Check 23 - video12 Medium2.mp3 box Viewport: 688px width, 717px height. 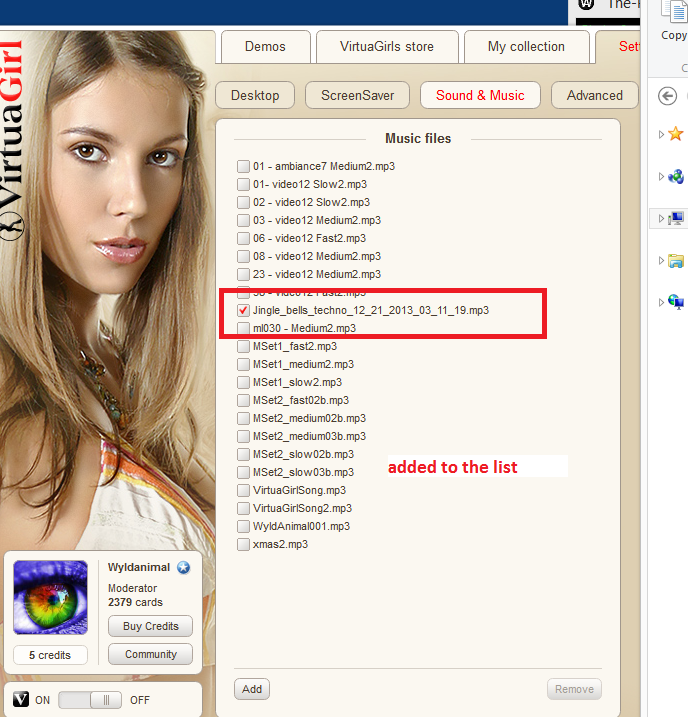pos(243,274)
